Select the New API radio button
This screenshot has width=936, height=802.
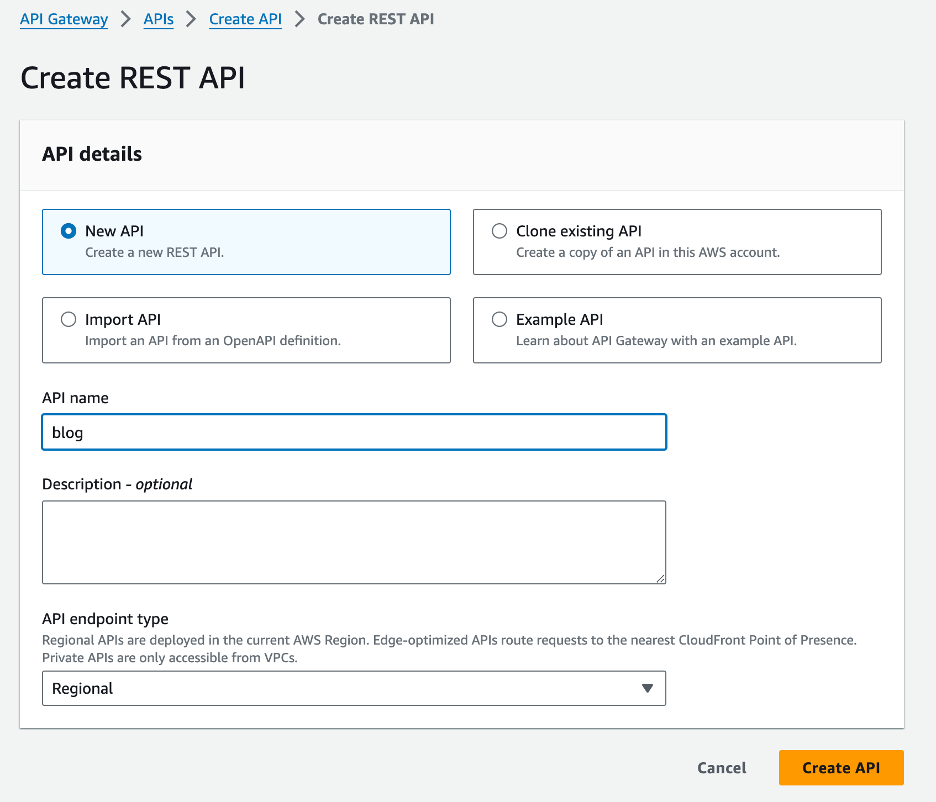tap(68, 230)
